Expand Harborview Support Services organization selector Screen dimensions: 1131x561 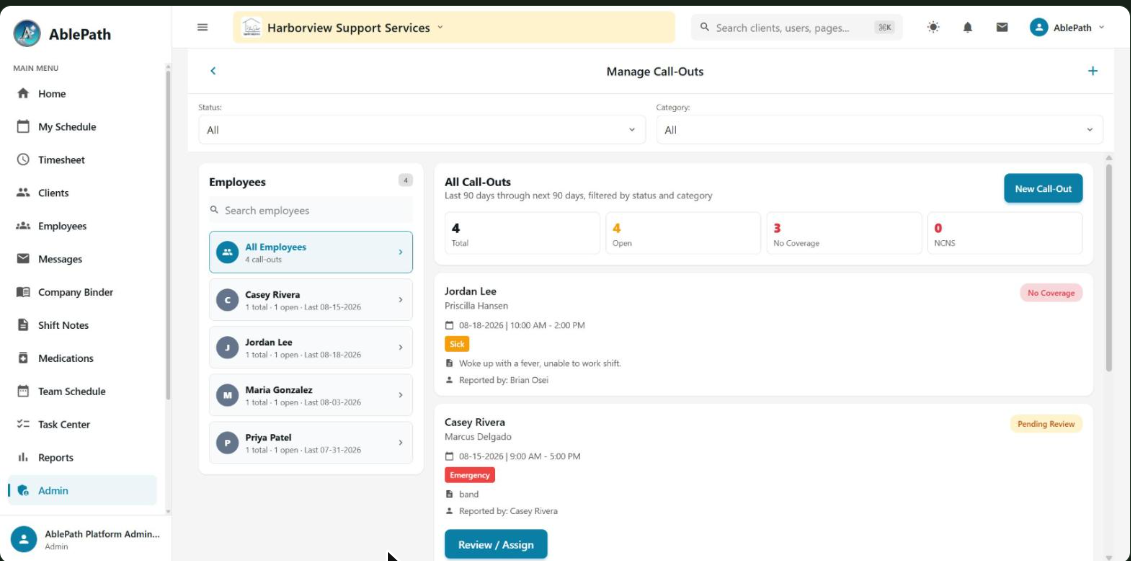[x=454, y=27]
